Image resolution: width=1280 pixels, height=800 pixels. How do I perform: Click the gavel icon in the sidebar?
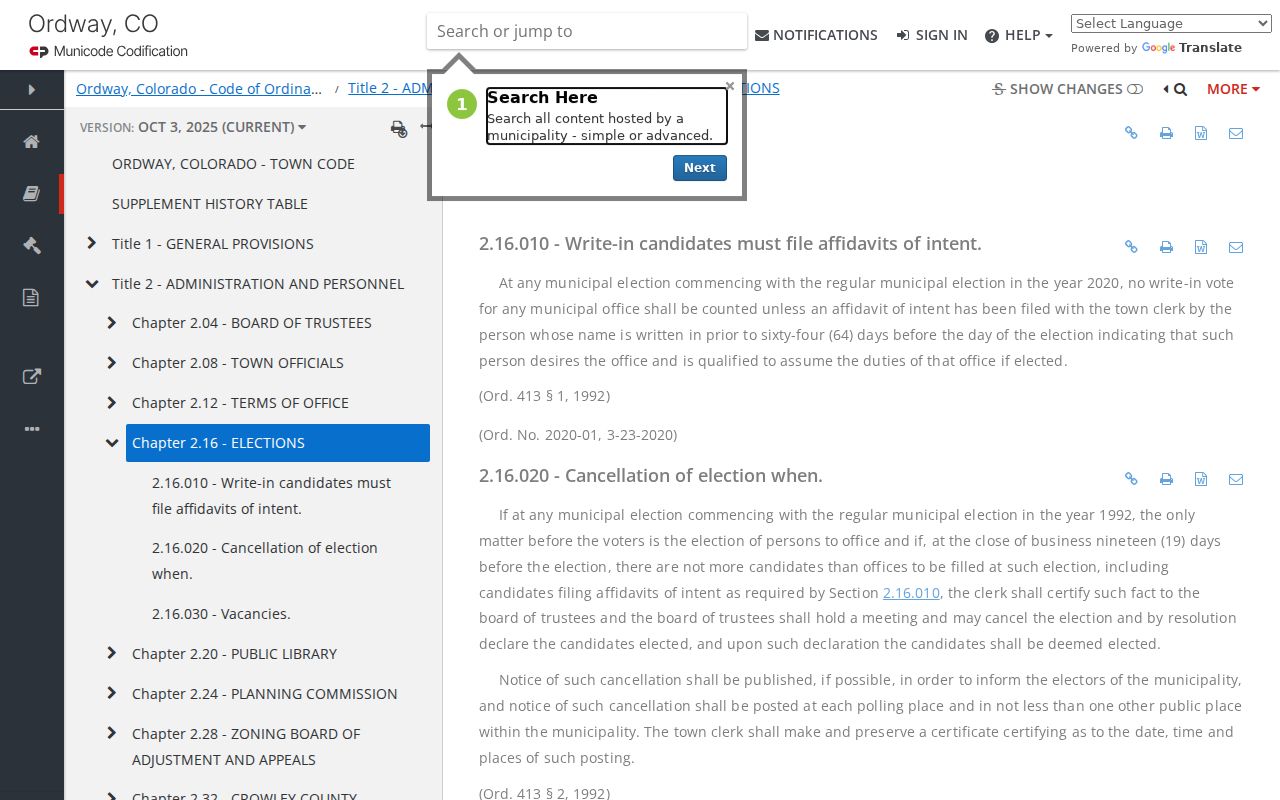[32, 246]
